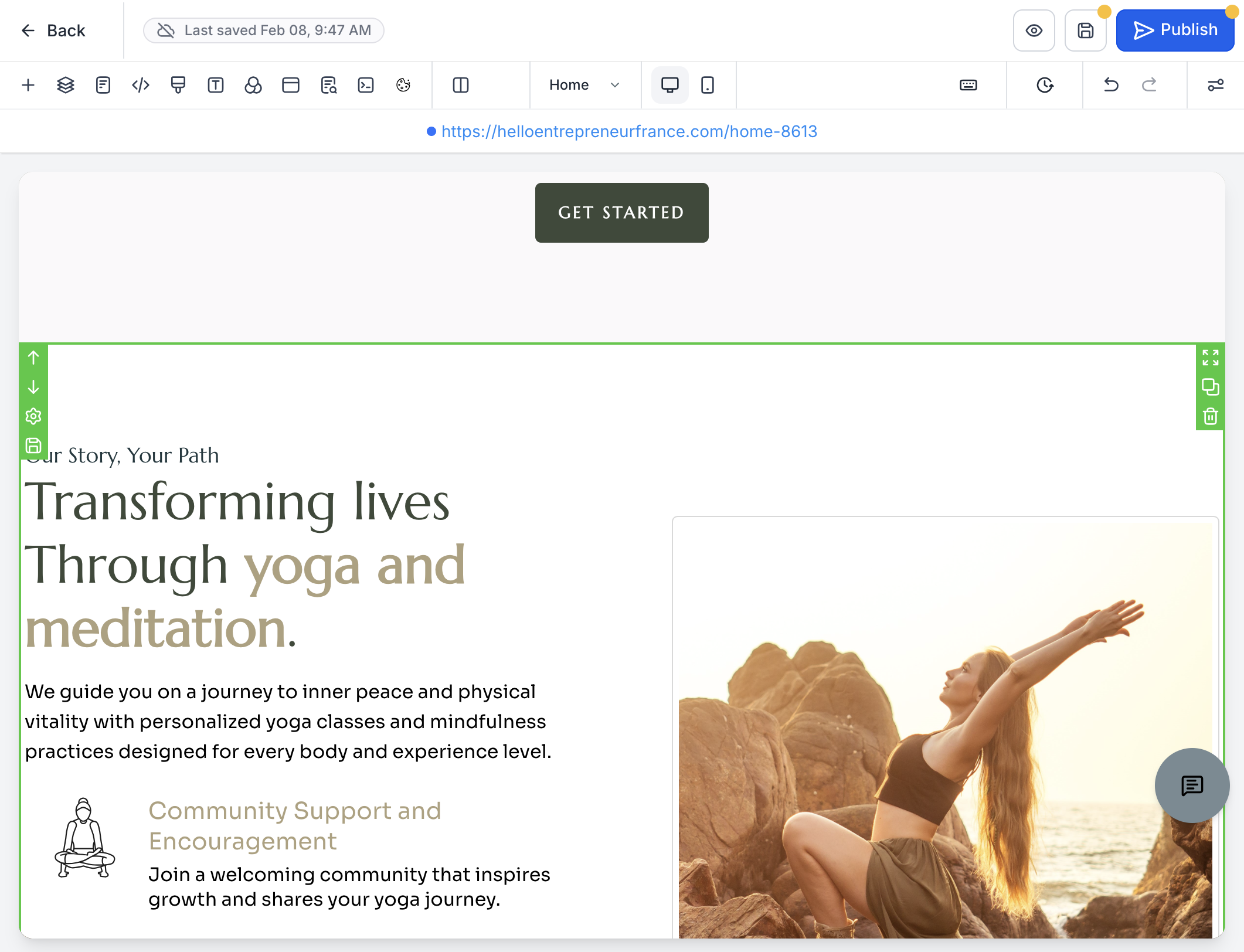Duplicate the selected section
The width and height of the screenshot is (1244, 952).
[1210, 387]
